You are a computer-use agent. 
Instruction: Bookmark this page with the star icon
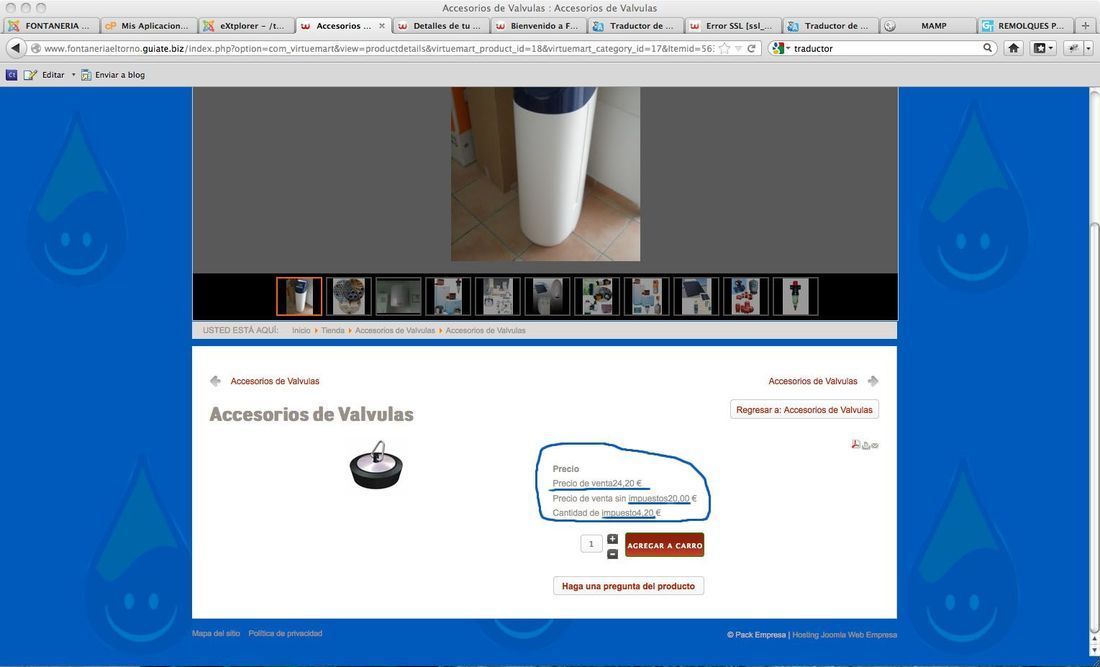point(725,48)
